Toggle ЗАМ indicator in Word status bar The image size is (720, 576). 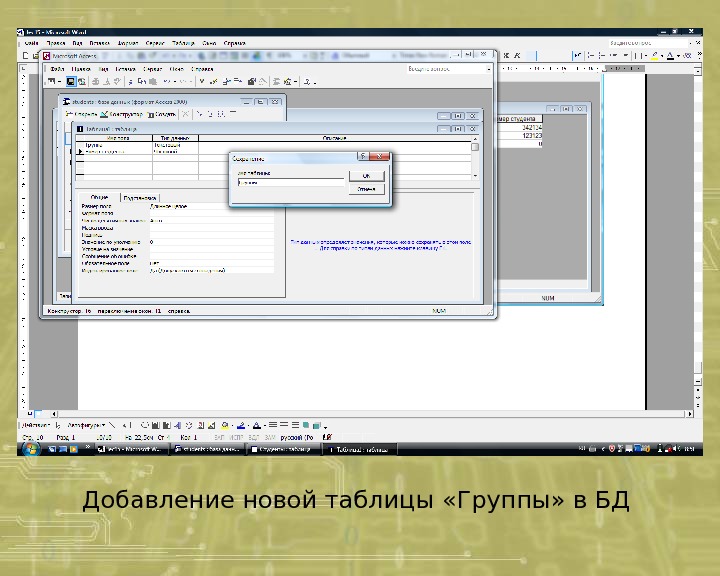pos(270,437)
